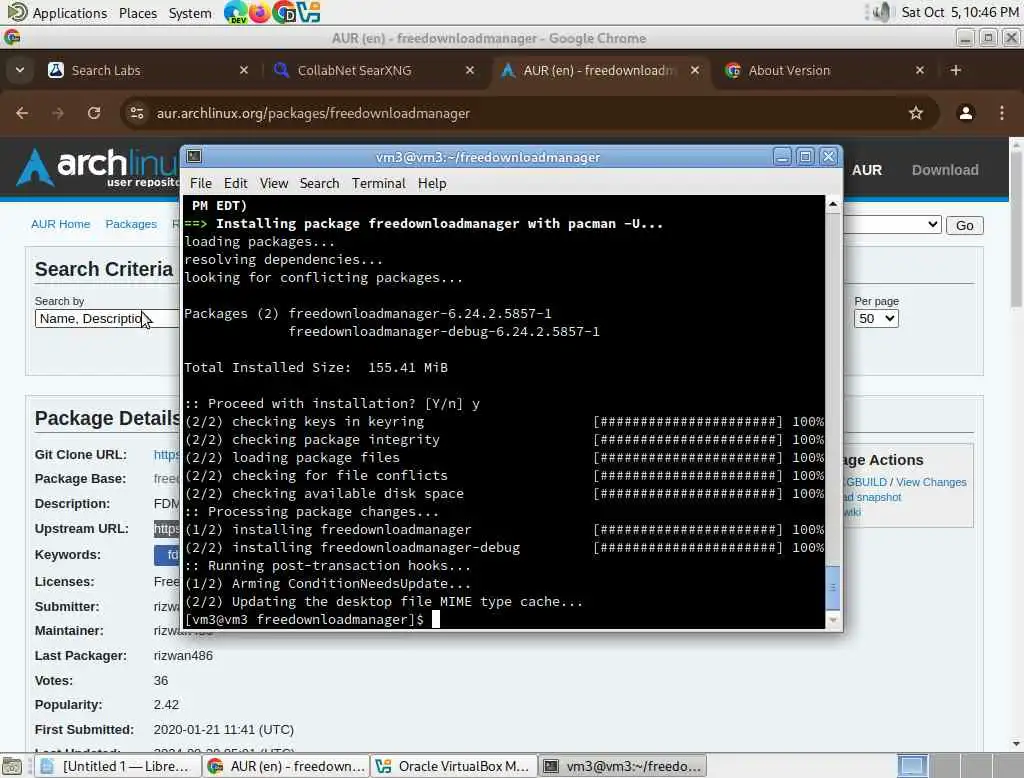Click terminal window menu icon in titlebar
This screenshot has height=778, width=1024.
tap(194, 156)
